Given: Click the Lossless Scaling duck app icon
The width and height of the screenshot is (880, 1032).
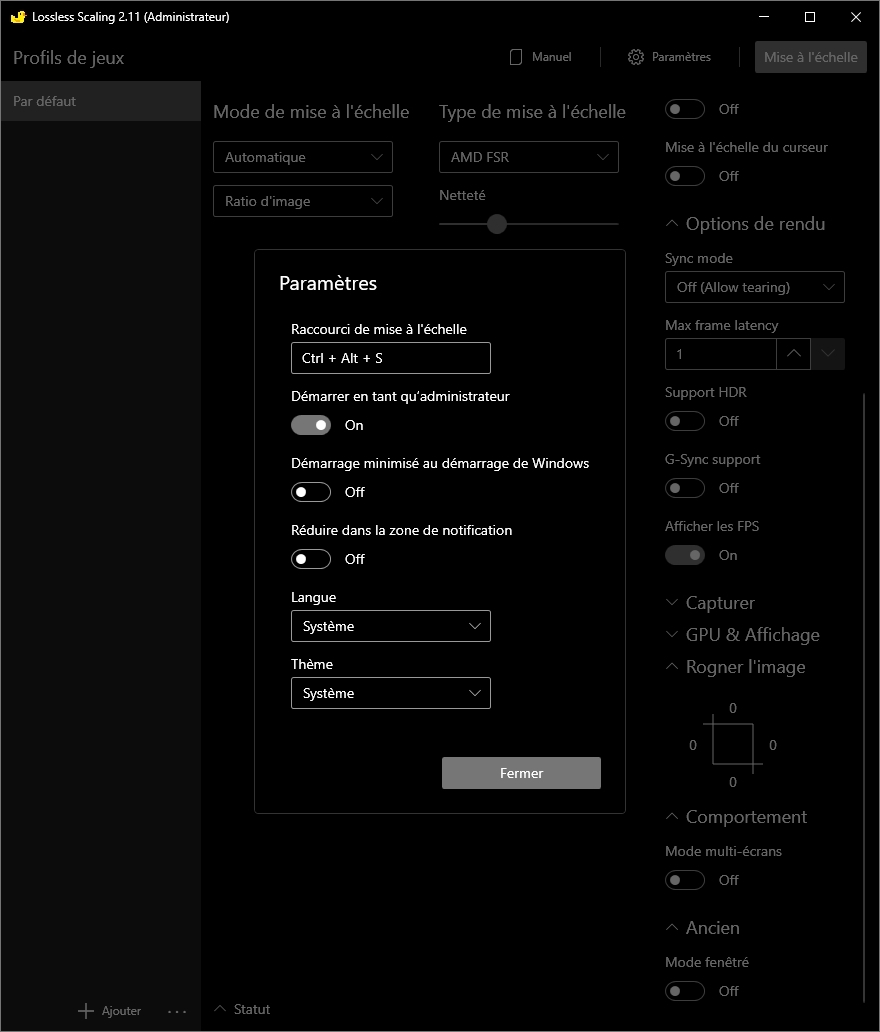Looking at the screenshot, I should pos(18,16).
